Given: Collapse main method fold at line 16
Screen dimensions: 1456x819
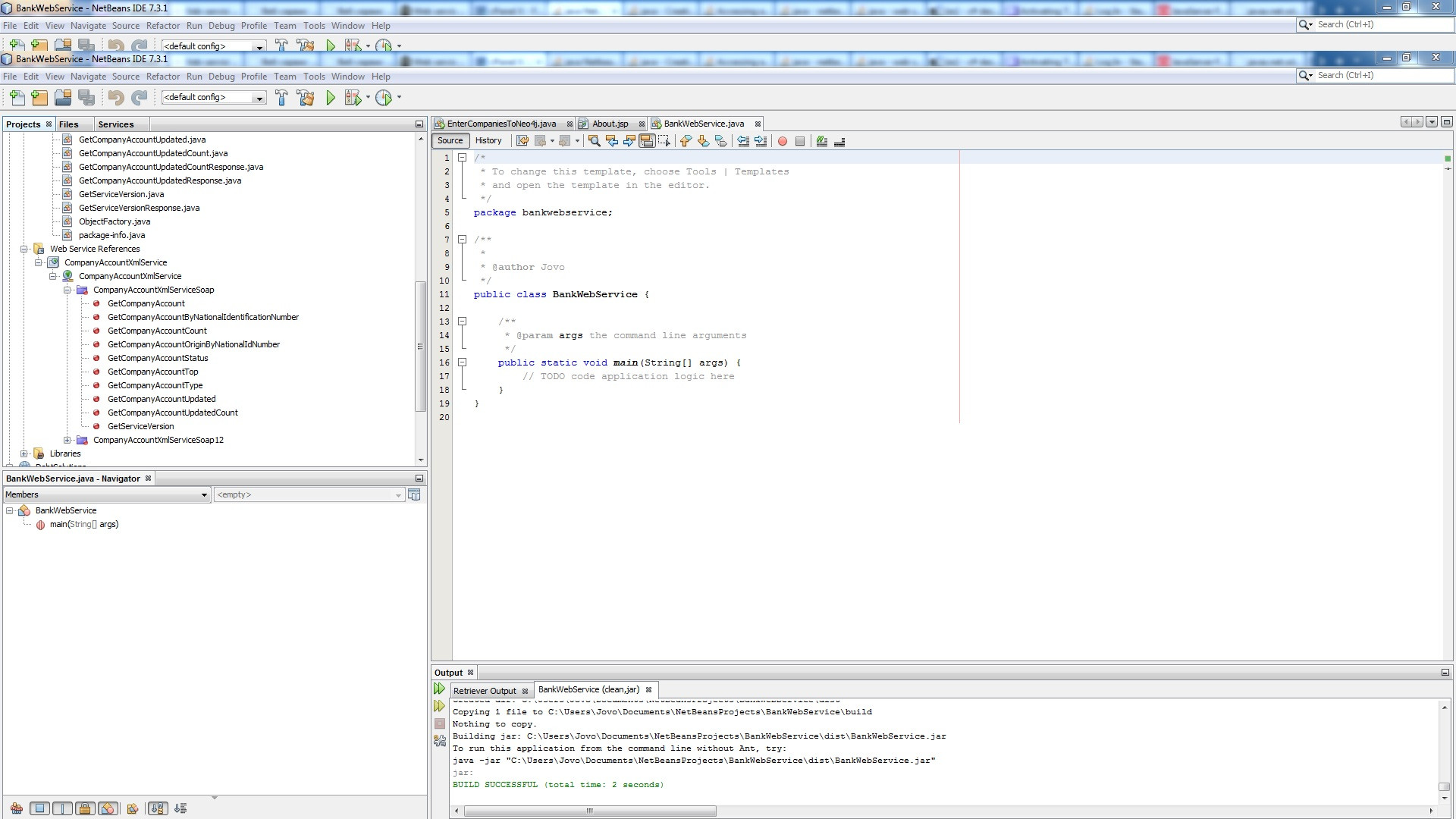Looking at the screenshot, I should point(462,362).
